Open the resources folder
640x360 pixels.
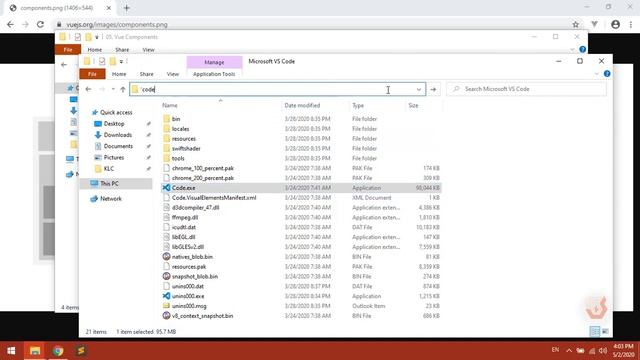pyautogui.click(x=183, y=139)
